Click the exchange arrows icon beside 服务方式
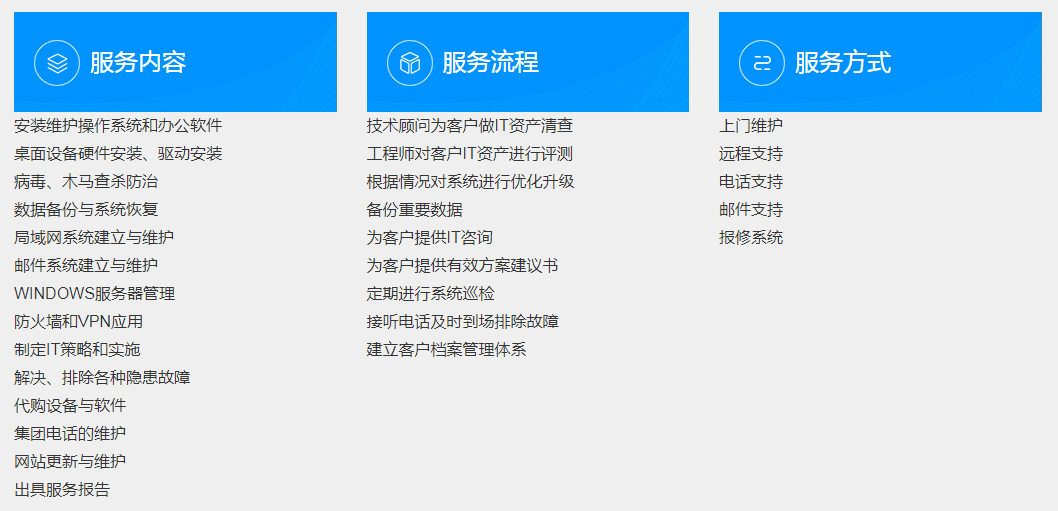 click(x=762, y=63)
